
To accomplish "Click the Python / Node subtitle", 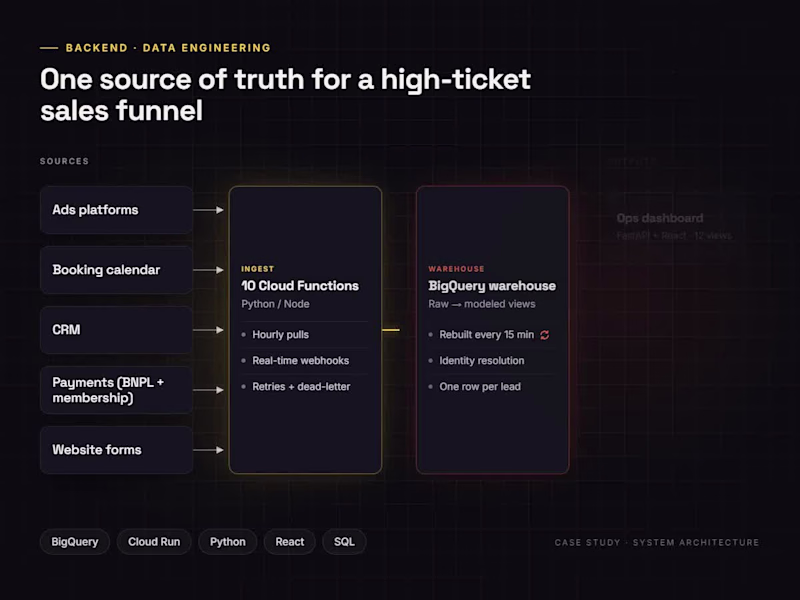I will tap(276, 304).
